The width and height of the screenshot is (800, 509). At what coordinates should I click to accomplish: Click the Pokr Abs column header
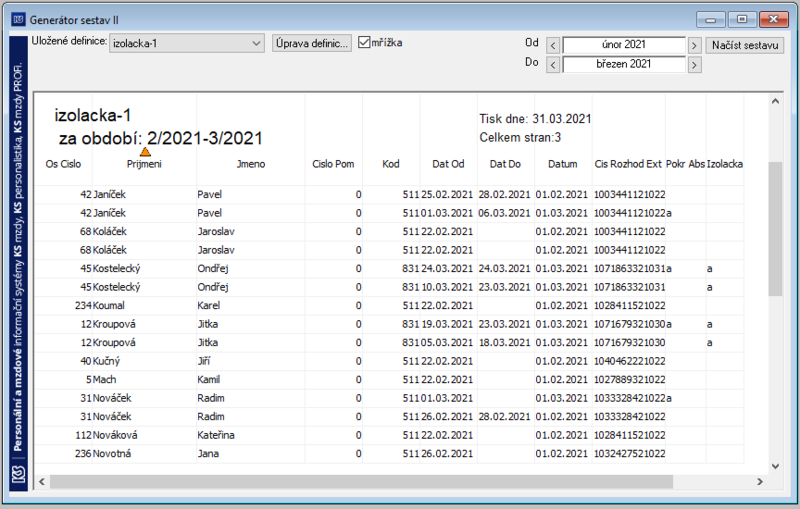pyautogui.click(x=685, y=164)
